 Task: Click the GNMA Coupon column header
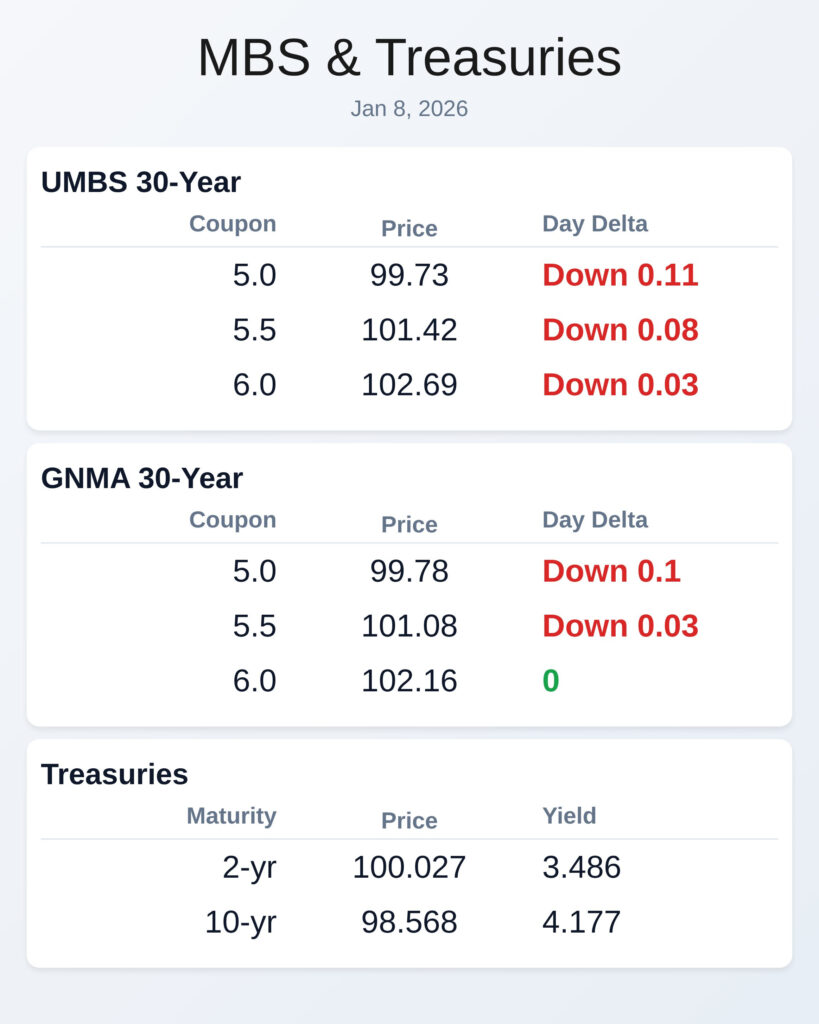pos(233,520)
